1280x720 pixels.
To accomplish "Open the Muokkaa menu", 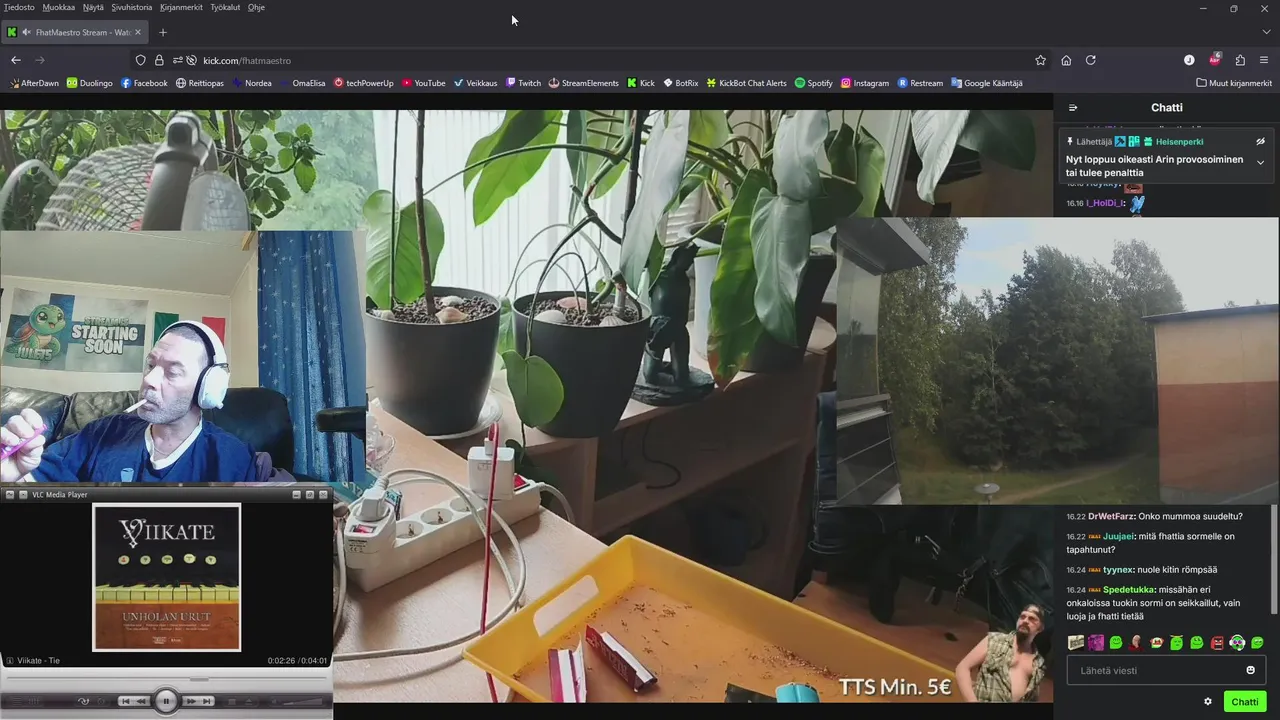I will click(x=59, y=7).
